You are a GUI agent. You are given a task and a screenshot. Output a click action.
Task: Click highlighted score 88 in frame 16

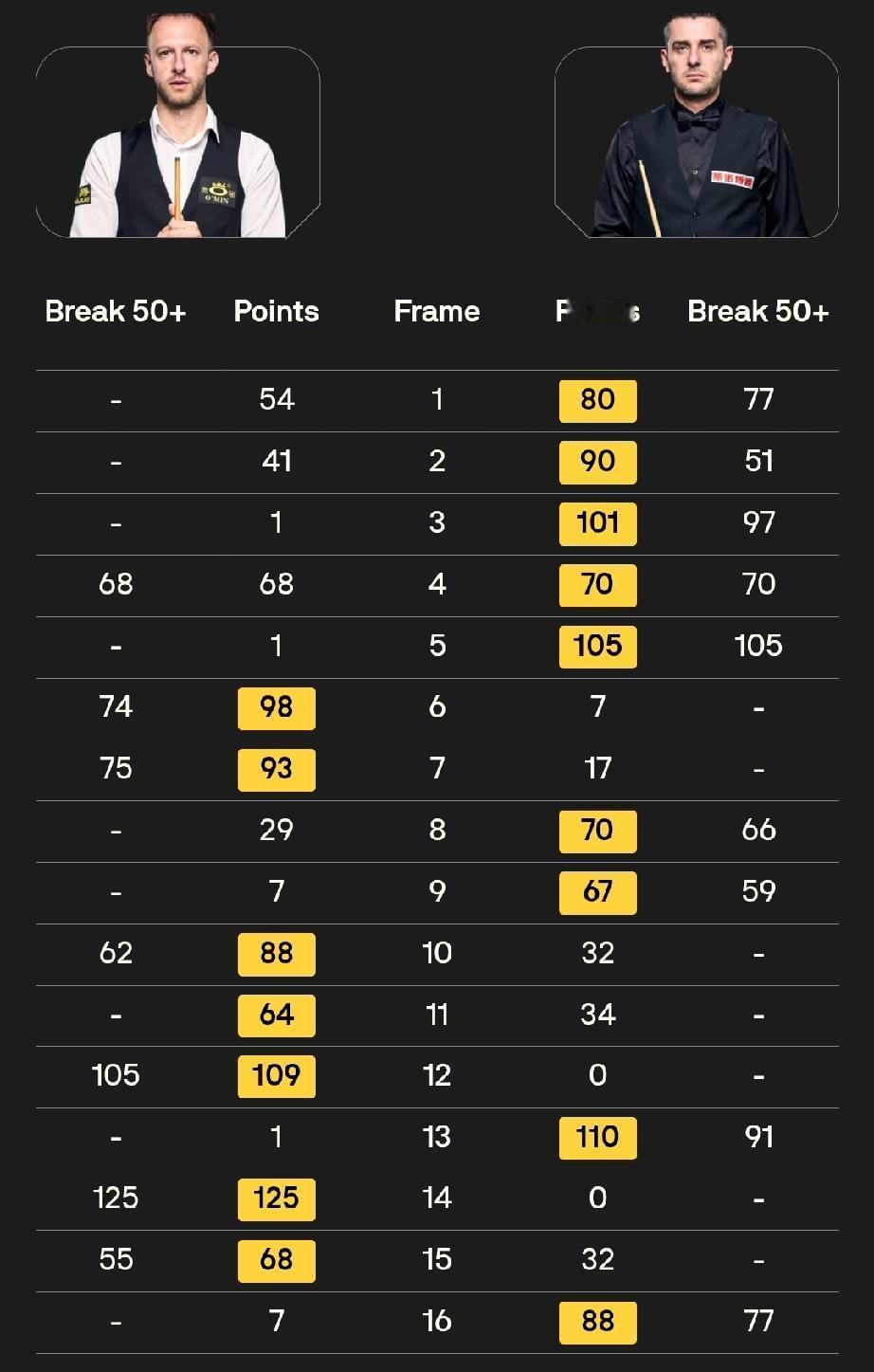(597, 1322)
